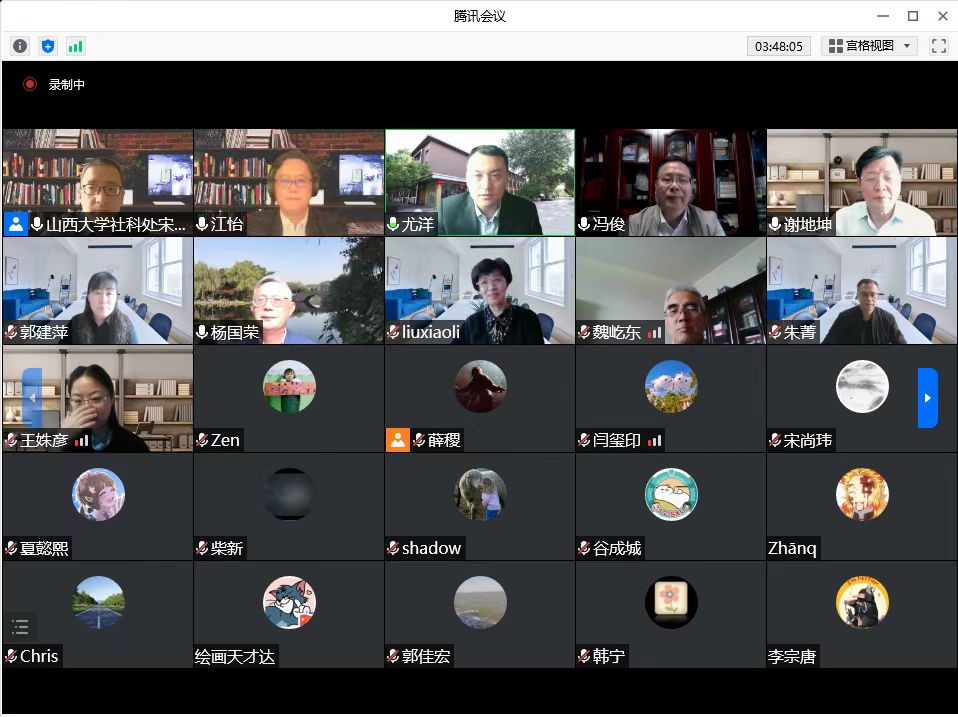Go to next page with the right arrow

pos(927,398)
